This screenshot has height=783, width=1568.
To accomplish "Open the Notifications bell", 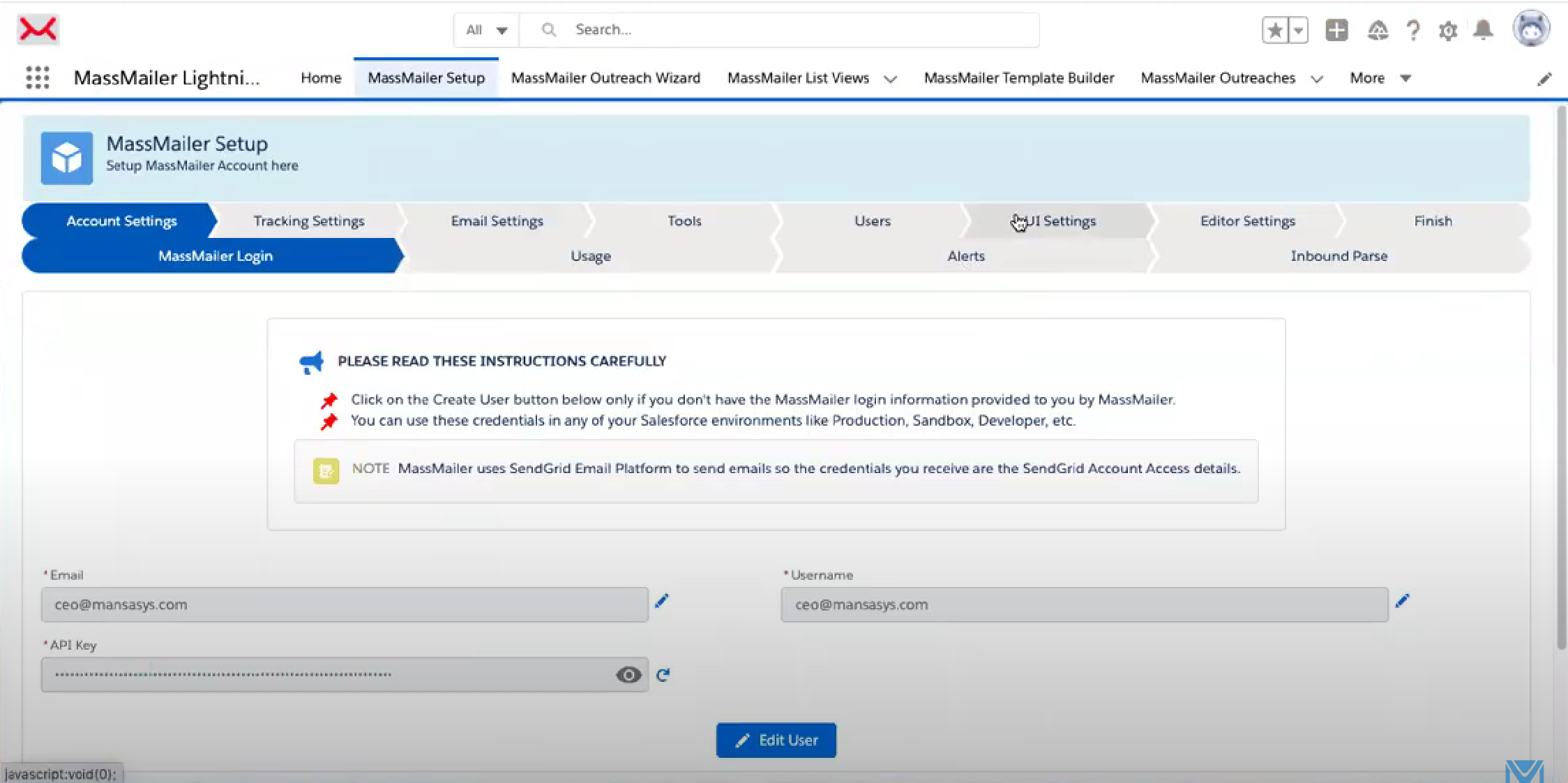I will (x=1484, y=30).
